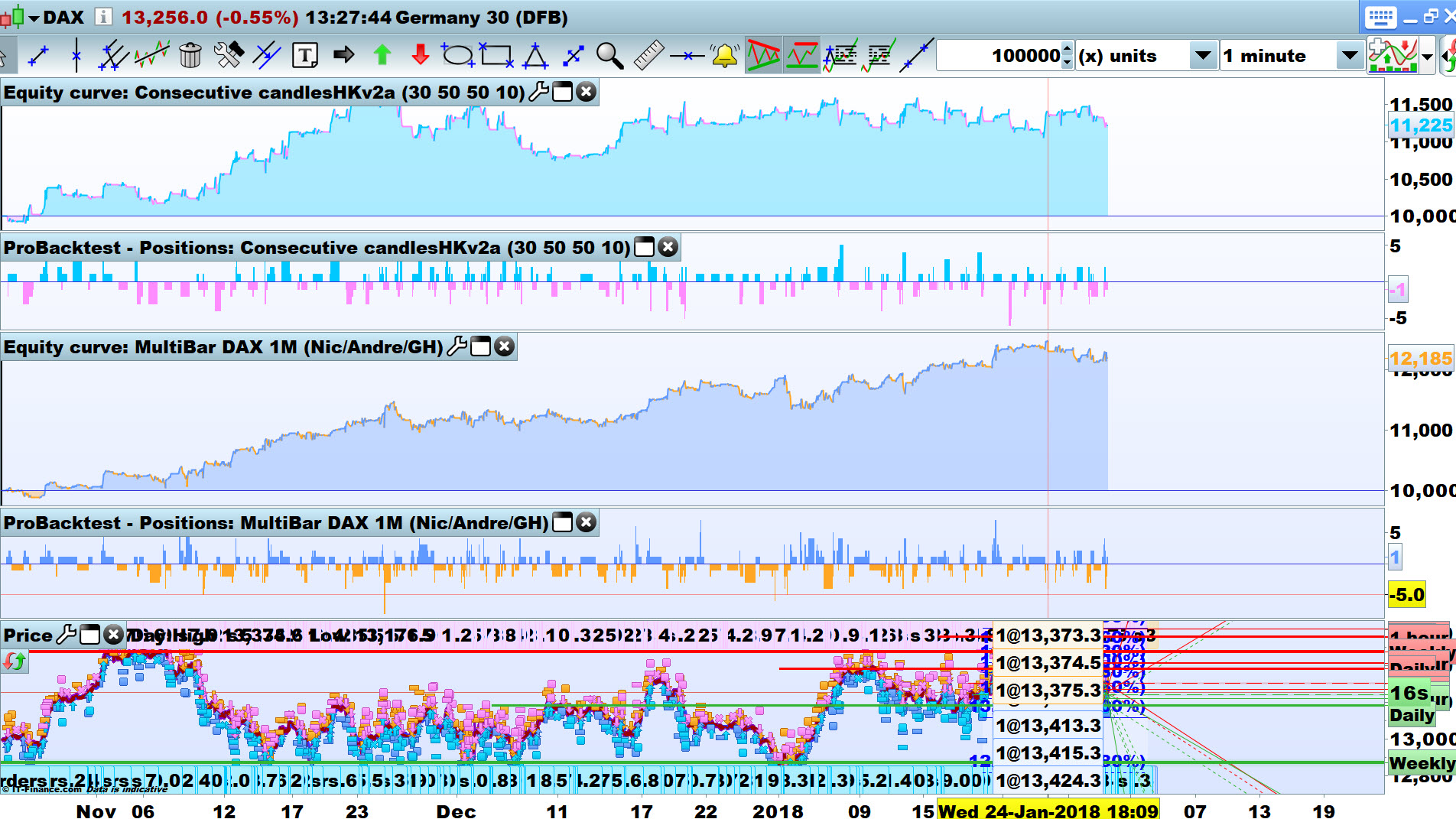
Task: Select the triangle drawing tool
Action: pos(535,56)
